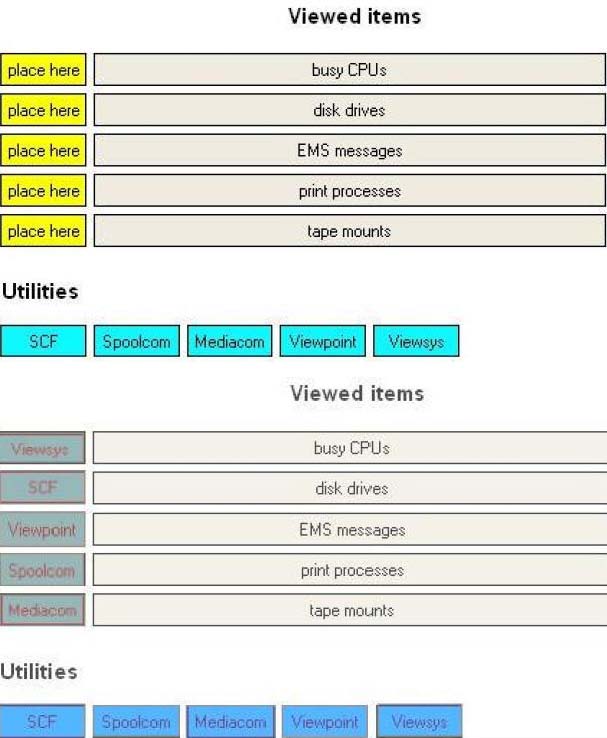This screenshot has height=738, width=607.
Task: Click 'busy CPUs' bar next to the Viewsys answer
Action: click(x=350, y=448)
